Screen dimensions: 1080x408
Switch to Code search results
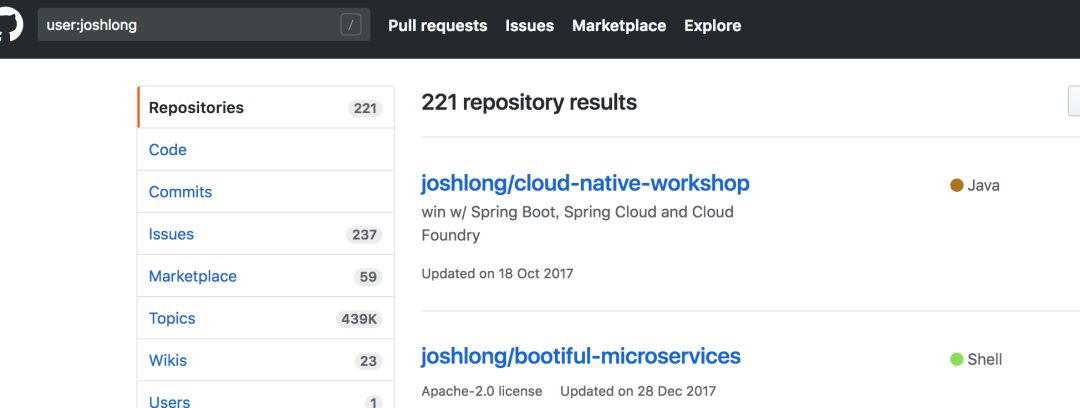(168, 150)
